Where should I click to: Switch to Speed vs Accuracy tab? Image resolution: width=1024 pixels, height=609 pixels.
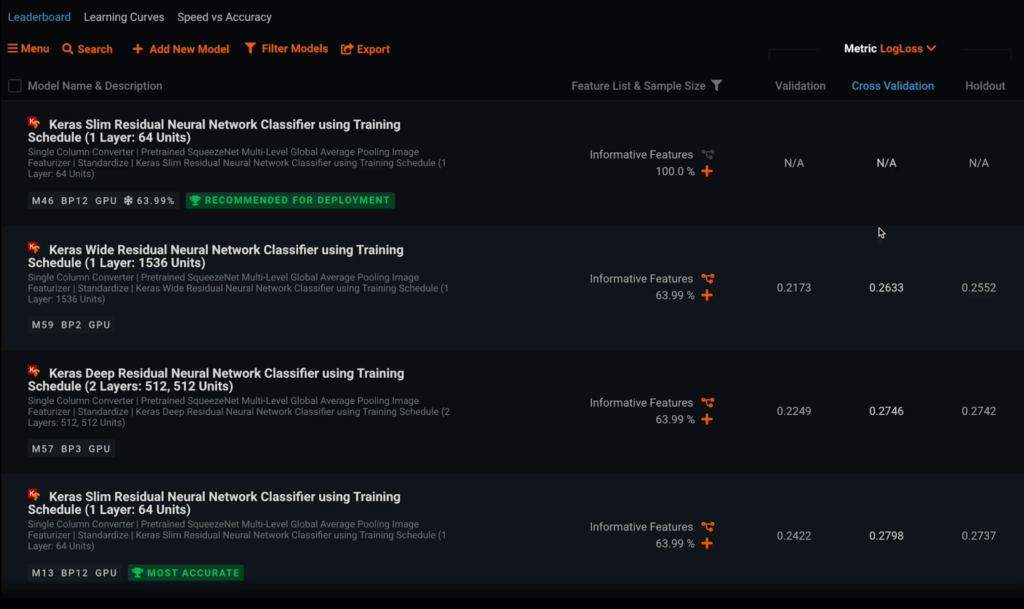click(224, 17)
